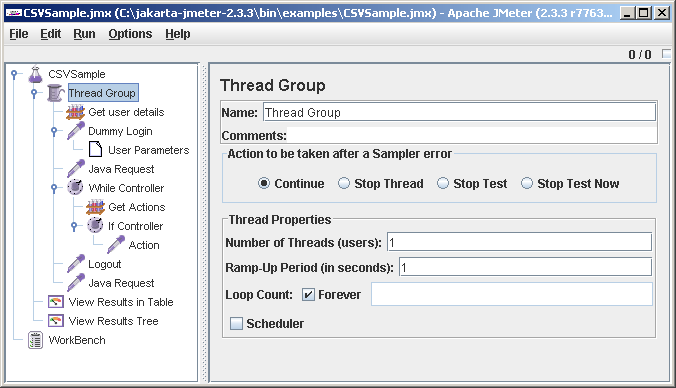Click the While Controller dial icon
The image size is (676, 388).
(75, 188)
